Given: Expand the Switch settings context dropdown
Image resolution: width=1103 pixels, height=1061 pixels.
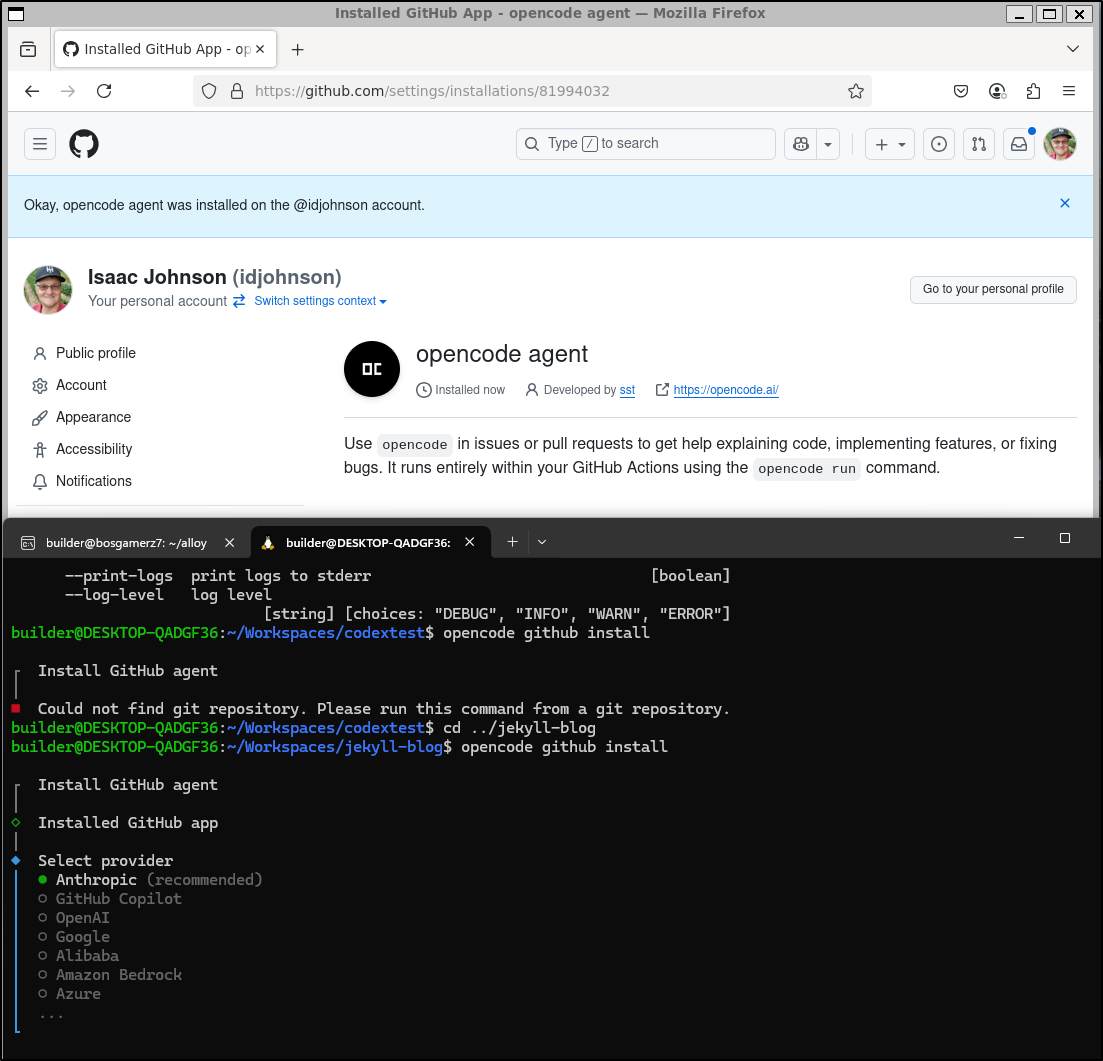Looking at the screenshot, I should (x=320, y=301).
